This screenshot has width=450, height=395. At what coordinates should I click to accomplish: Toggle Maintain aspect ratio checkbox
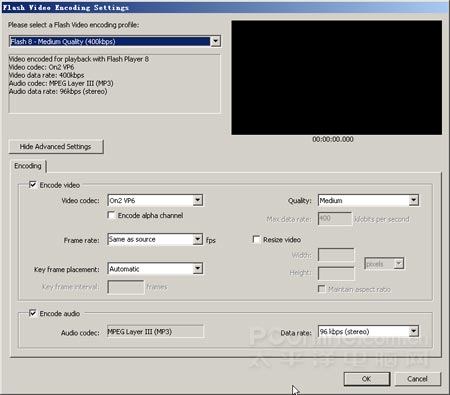click(321, 289)
